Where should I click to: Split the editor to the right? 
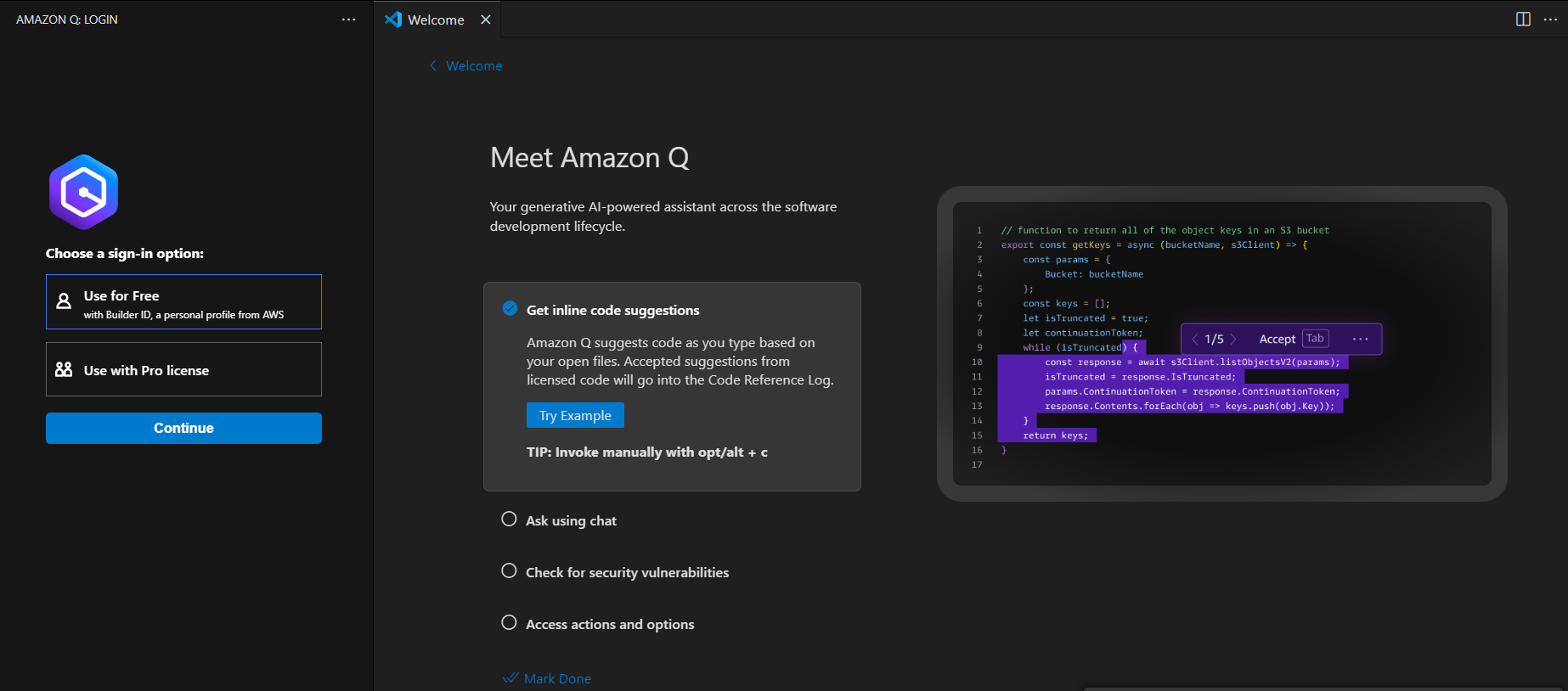tap(1523, 20)
